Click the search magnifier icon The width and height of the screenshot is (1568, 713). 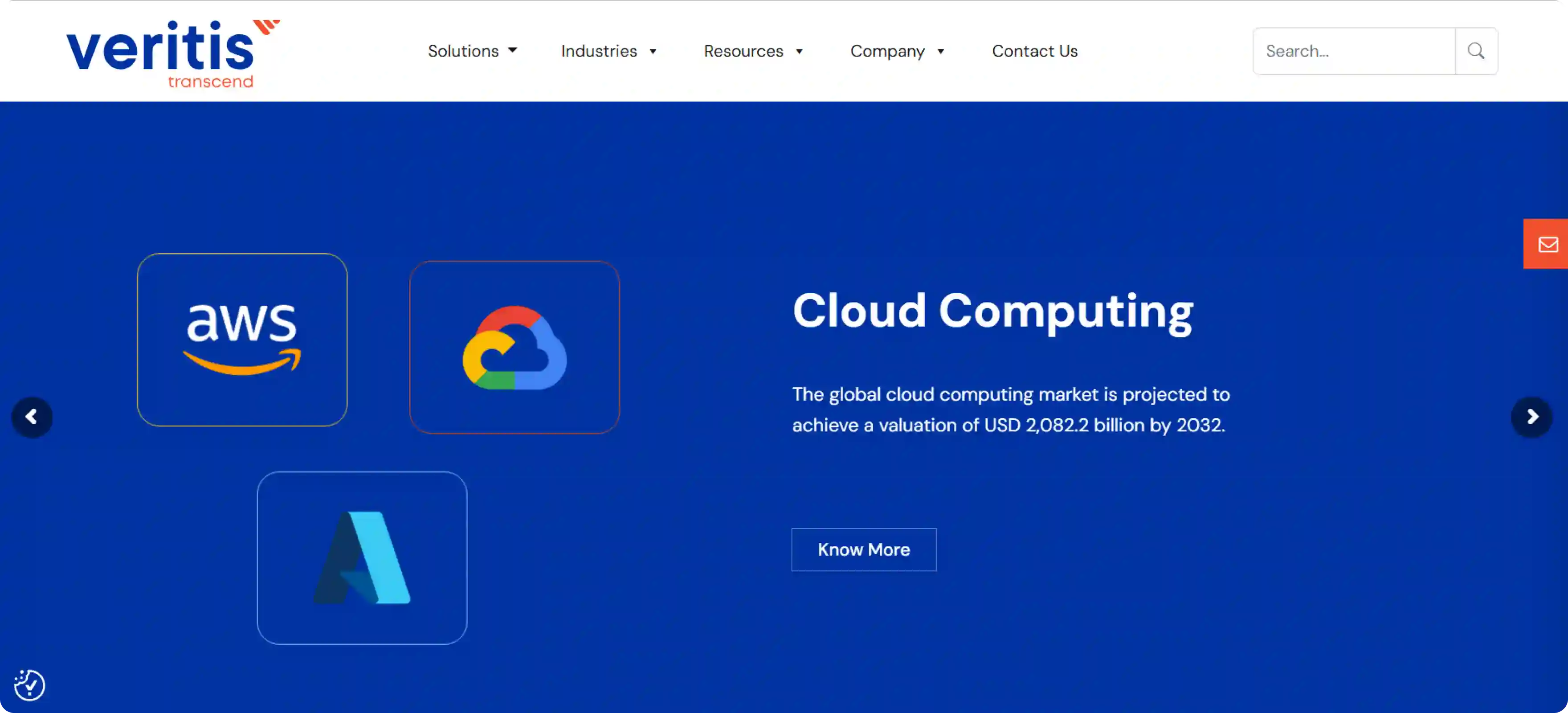pos(1475,51)
